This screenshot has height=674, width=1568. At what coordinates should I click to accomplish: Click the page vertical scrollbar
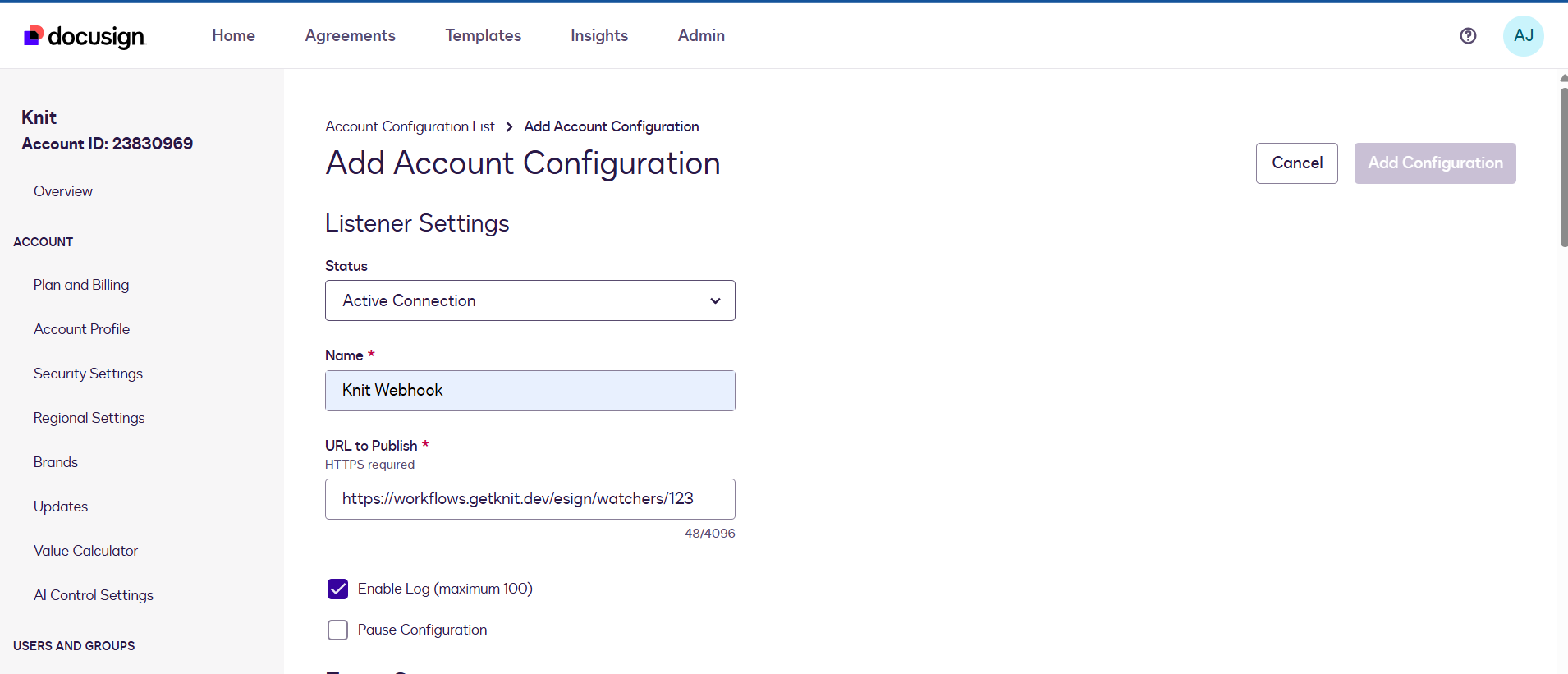(x=1563, y=168)
